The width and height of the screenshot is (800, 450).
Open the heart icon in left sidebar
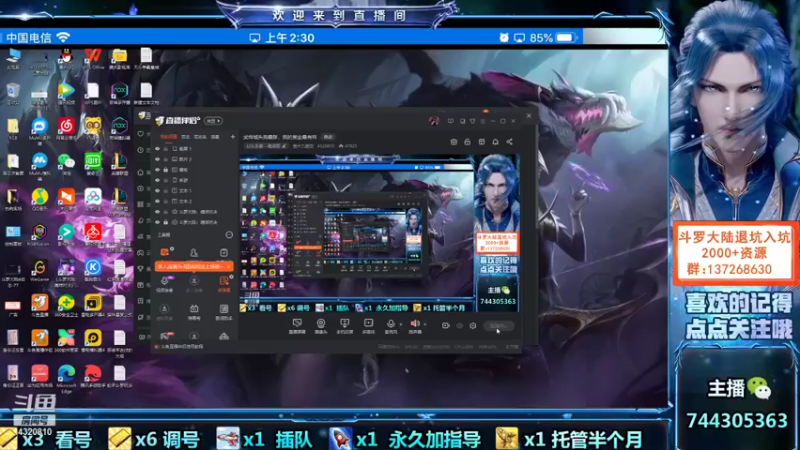pyautogui.click(x=141, y=134)
